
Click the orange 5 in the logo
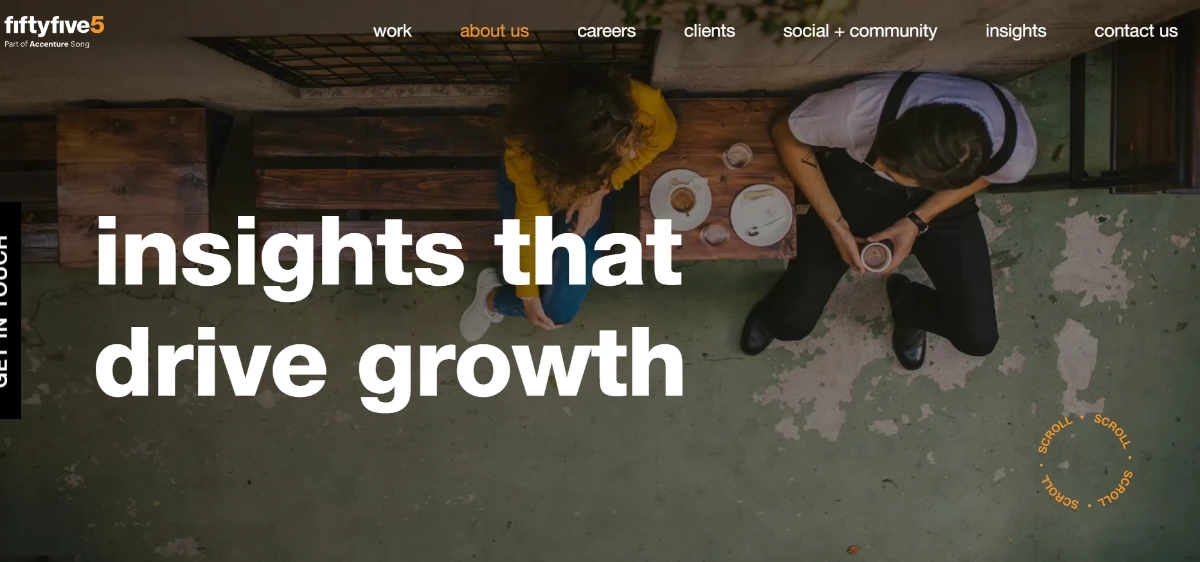click(97, 26)
